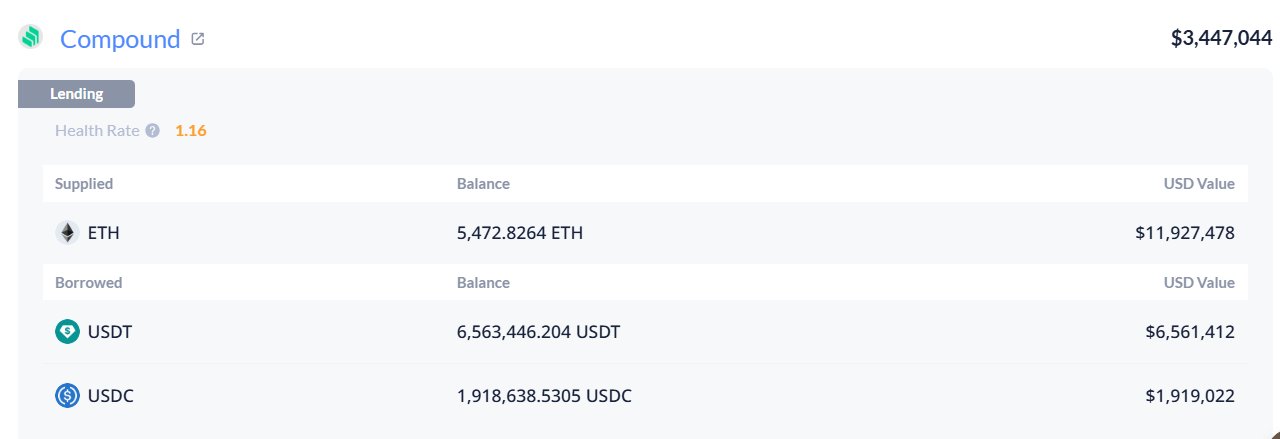Click the ETH USD value $11,927,478
Viewport: 1280px width, 439px height.
tap(1185, 233)
